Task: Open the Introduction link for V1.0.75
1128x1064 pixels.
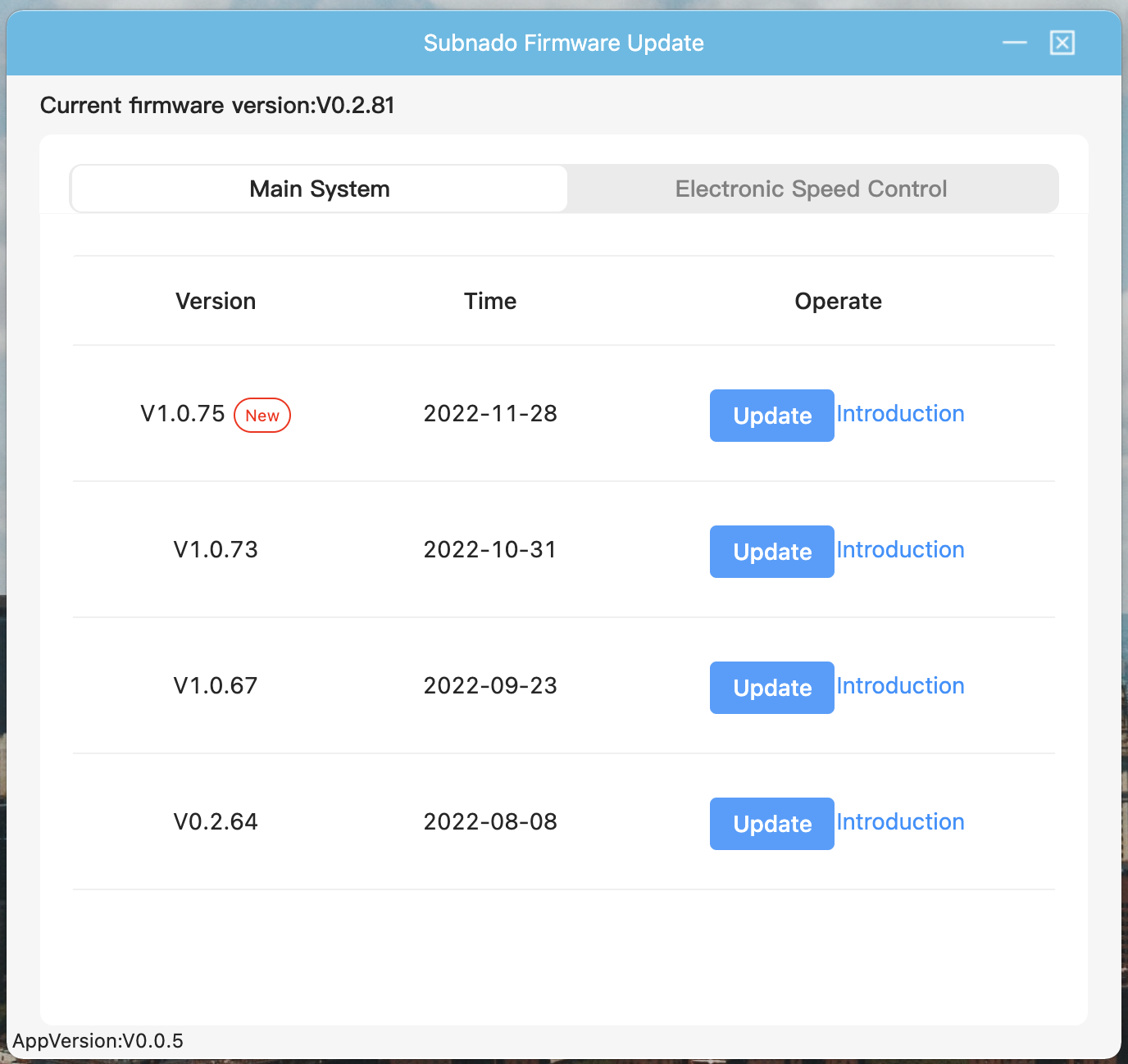Action: tap(900, 414)
